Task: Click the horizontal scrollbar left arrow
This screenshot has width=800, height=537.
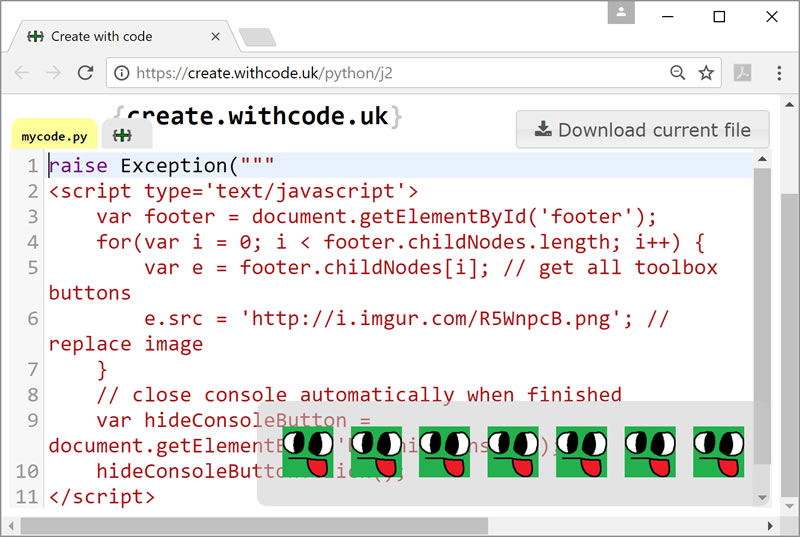Action: point(11,526)
